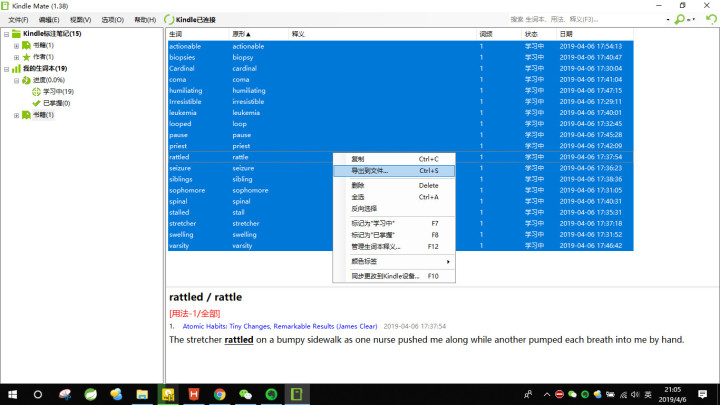Image resolution: width=720 pixels, height=405 pixels.
Task: Open the Atomic Habits book link
Action: 280,326
